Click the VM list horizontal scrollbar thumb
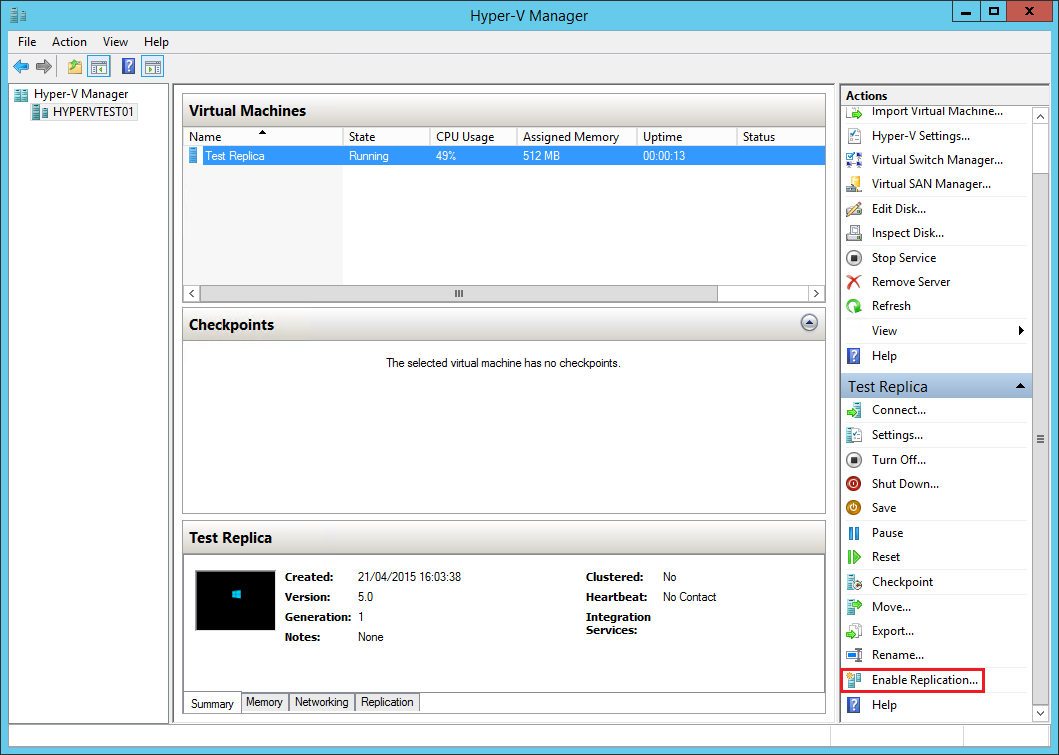Viewport: 1059px width, 755px height. (x=459, y=294)
